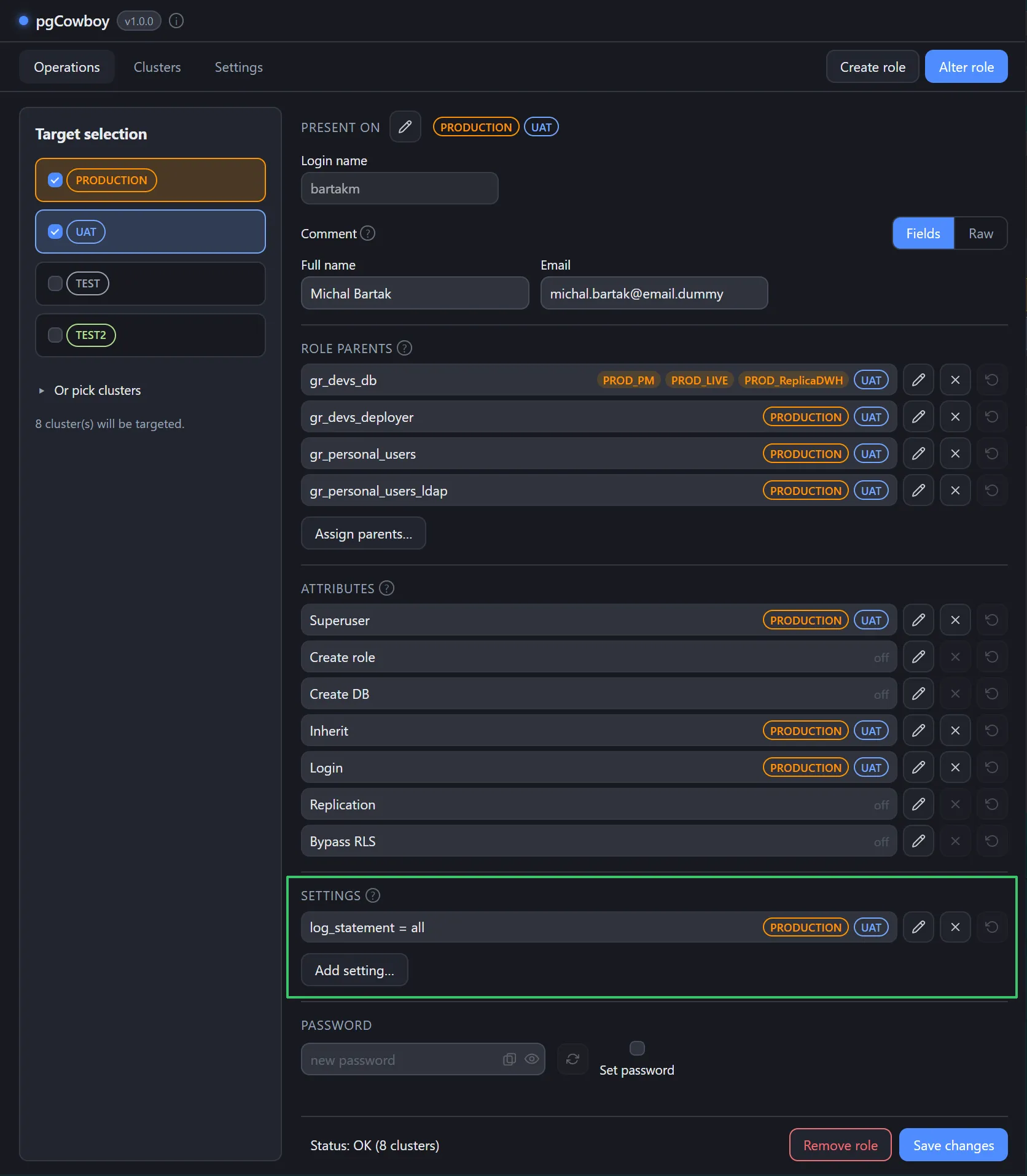Click the info icon next to version badge

click(176, 21)
